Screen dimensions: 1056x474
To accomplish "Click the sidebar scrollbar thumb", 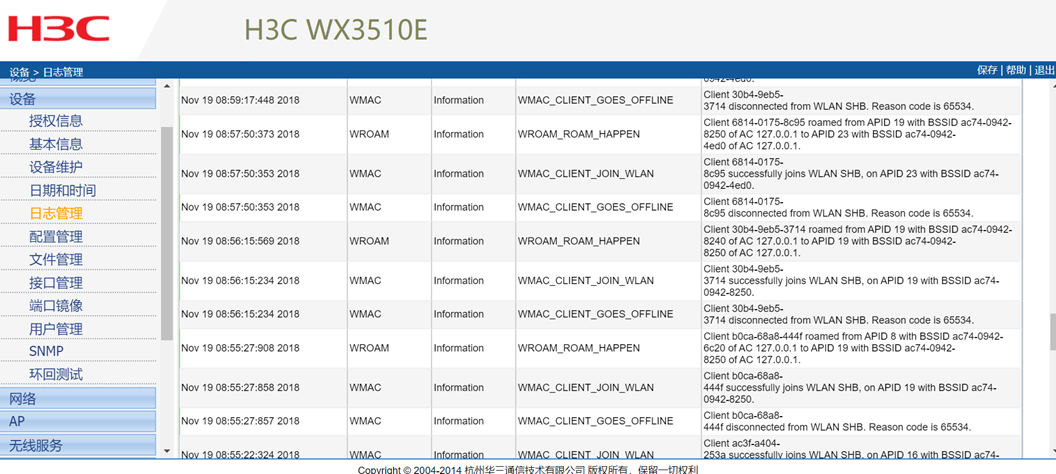I will (x=167, y=233).
